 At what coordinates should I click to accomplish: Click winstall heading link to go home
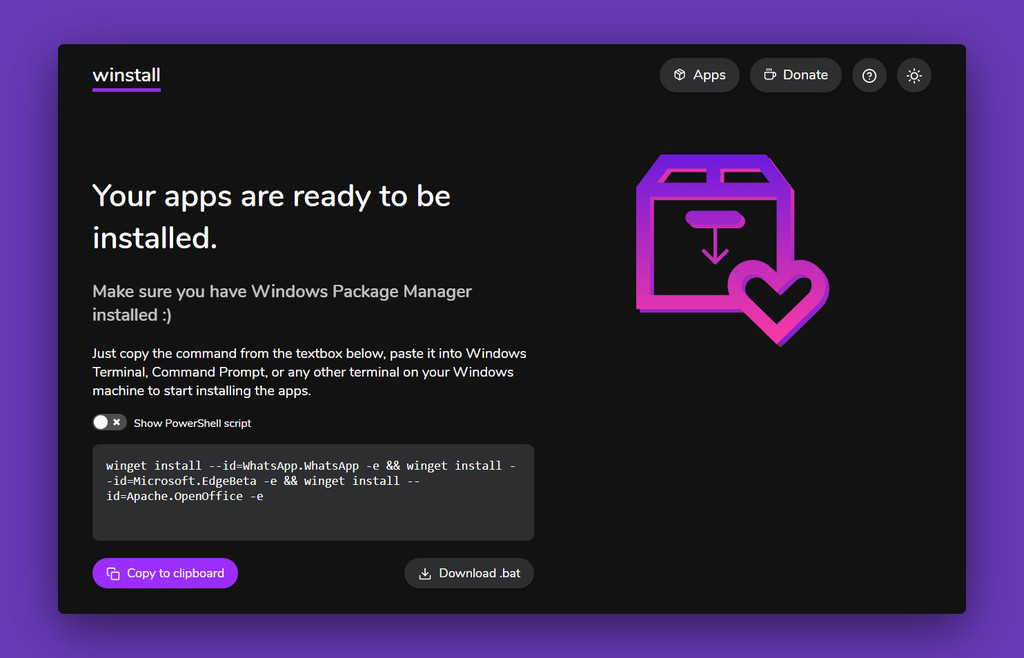125,74
